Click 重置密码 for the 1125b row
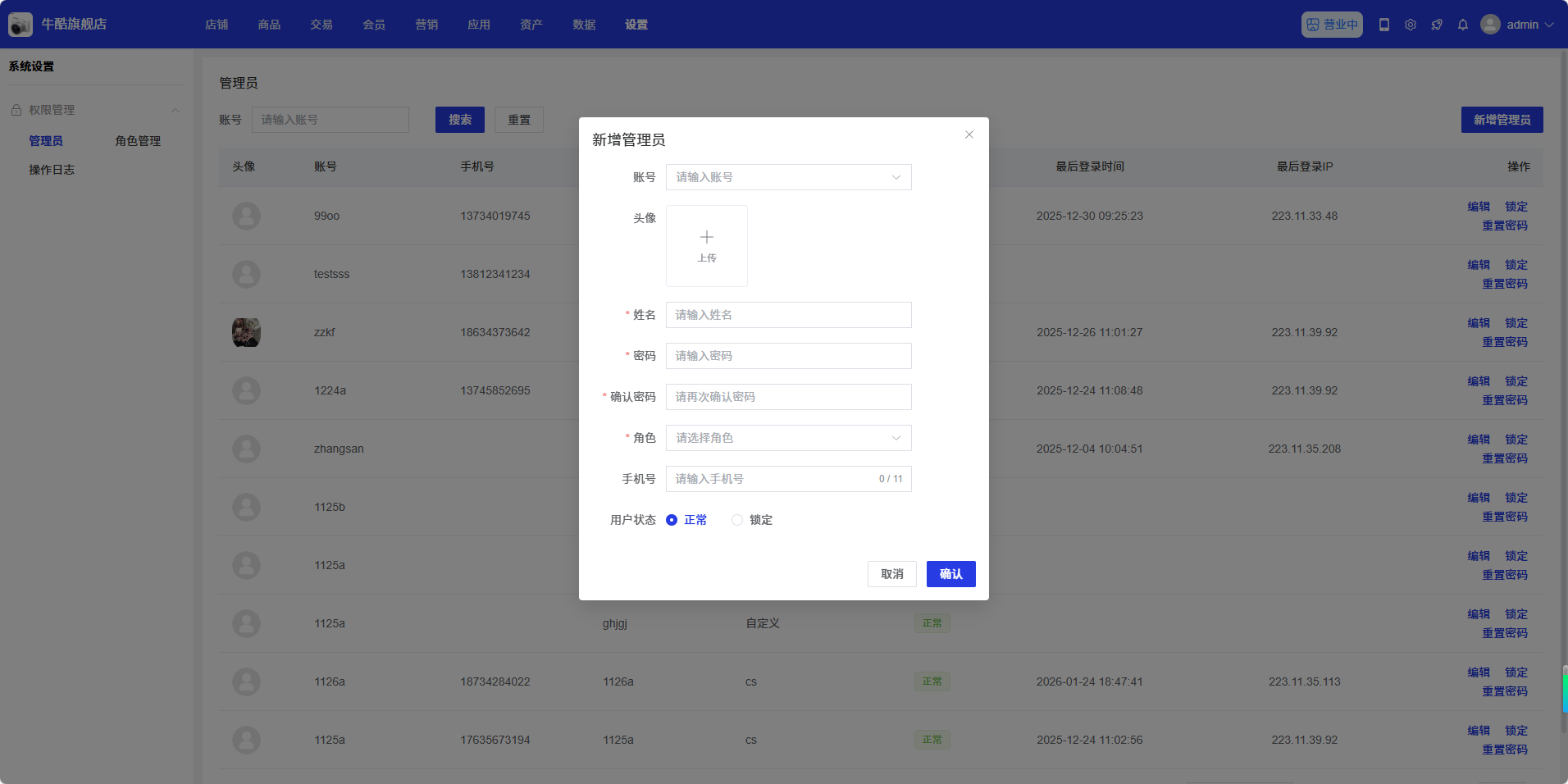 coord(1505,517)
